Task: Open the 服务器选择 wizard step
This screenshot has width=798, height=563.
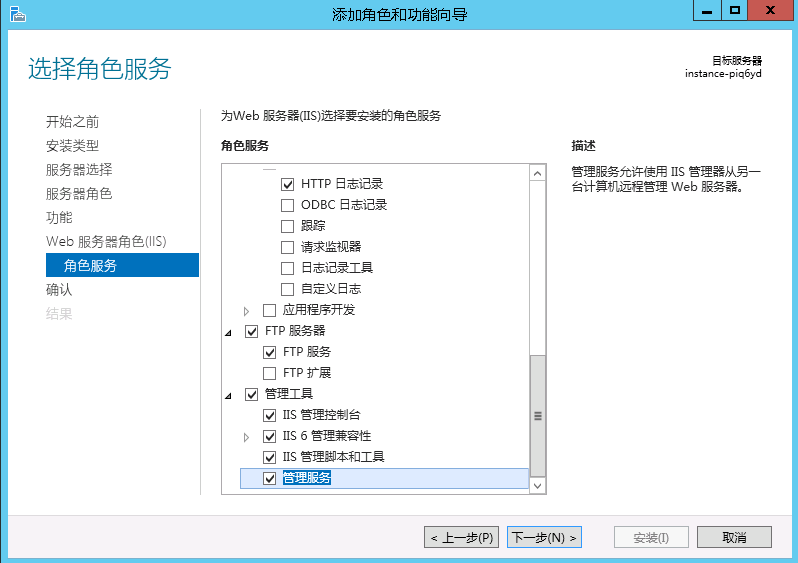Action: pos(79,170)
